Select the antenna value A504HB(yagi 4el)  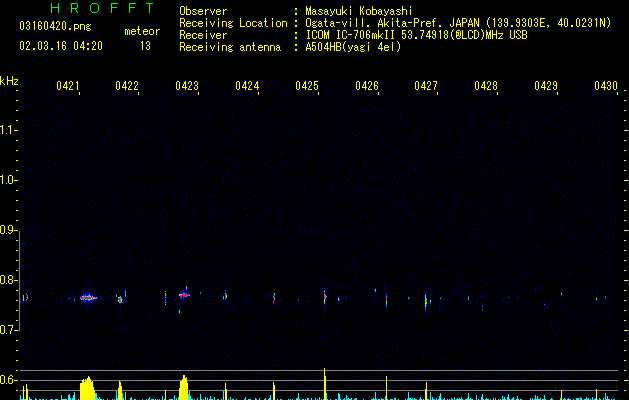353,47
